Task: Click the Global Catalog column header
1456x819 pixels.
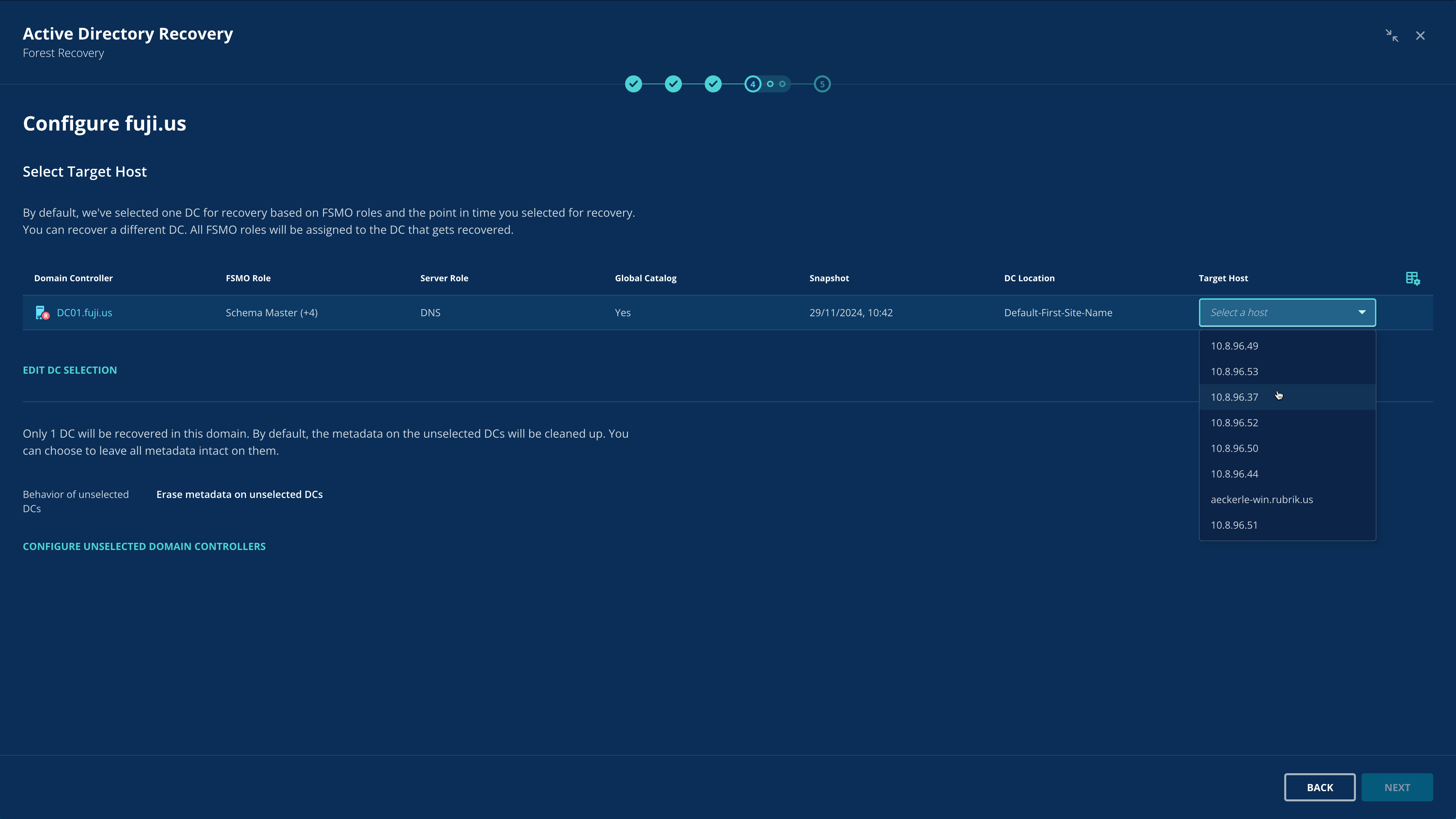Action: pyautogui.click(x=646, y=278)
